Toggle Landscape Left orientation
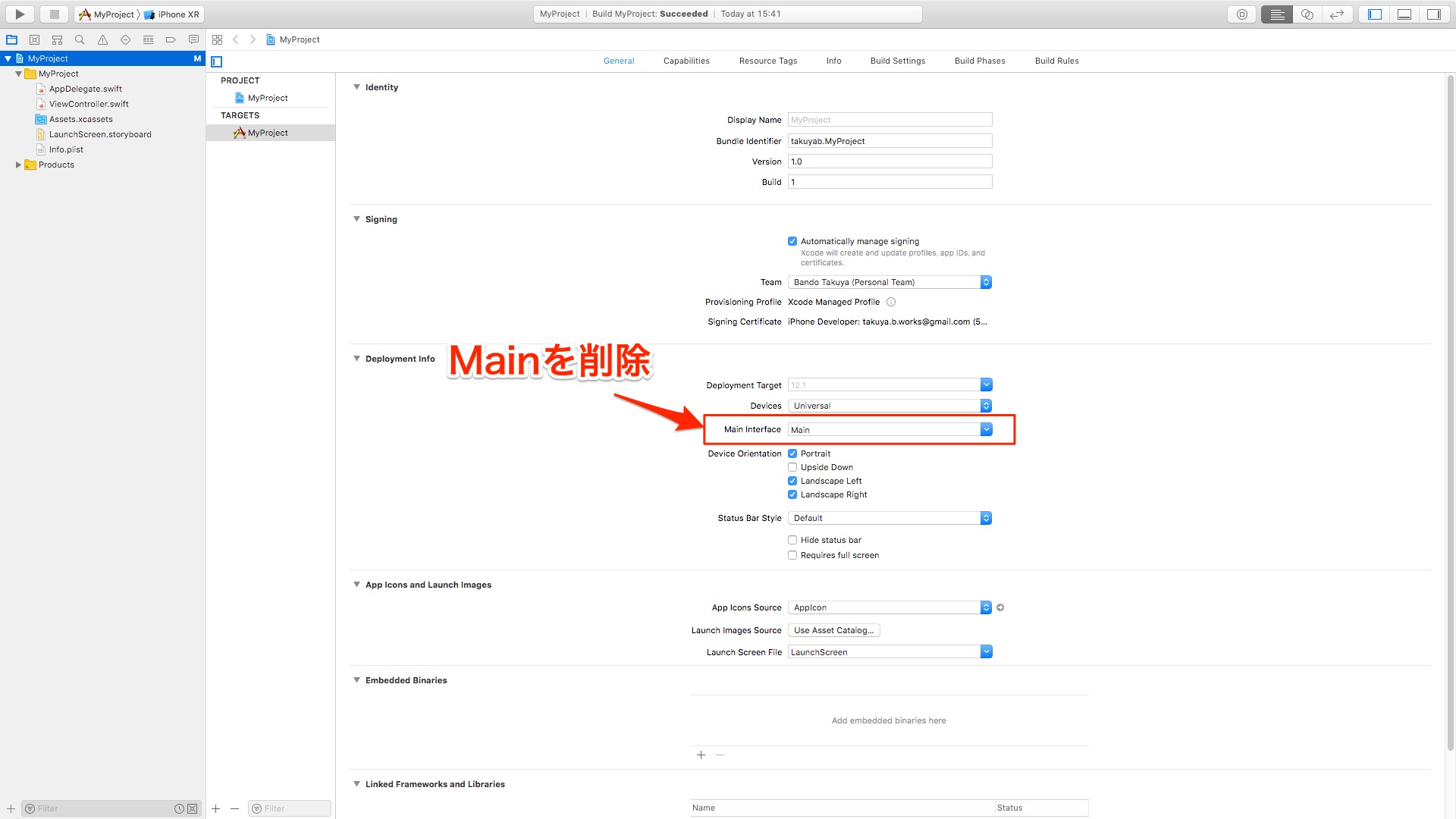 (x=792, y=481)
